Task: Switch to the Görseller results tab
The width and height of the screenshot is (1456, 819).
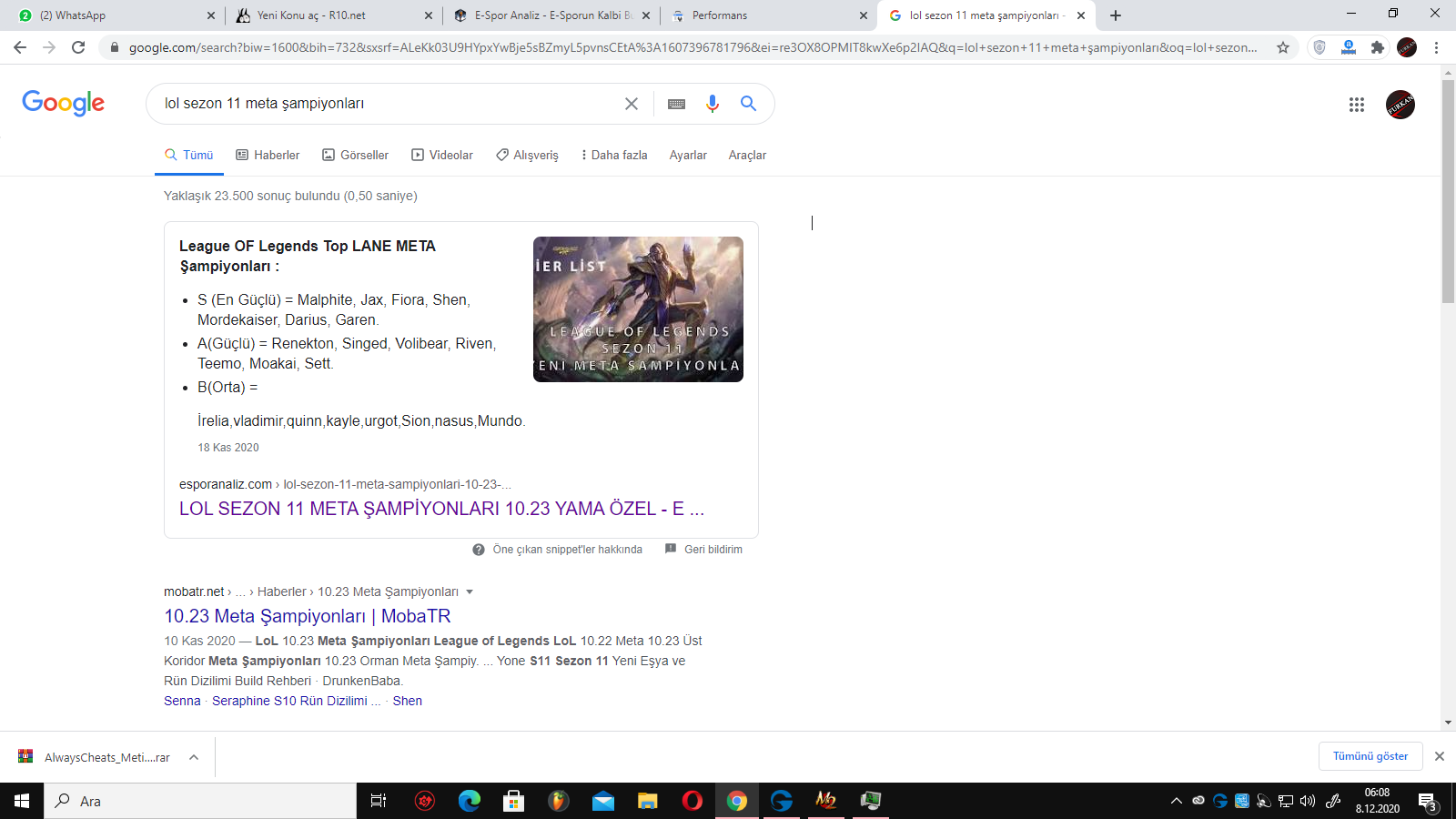Action: [x=355, y=156]
